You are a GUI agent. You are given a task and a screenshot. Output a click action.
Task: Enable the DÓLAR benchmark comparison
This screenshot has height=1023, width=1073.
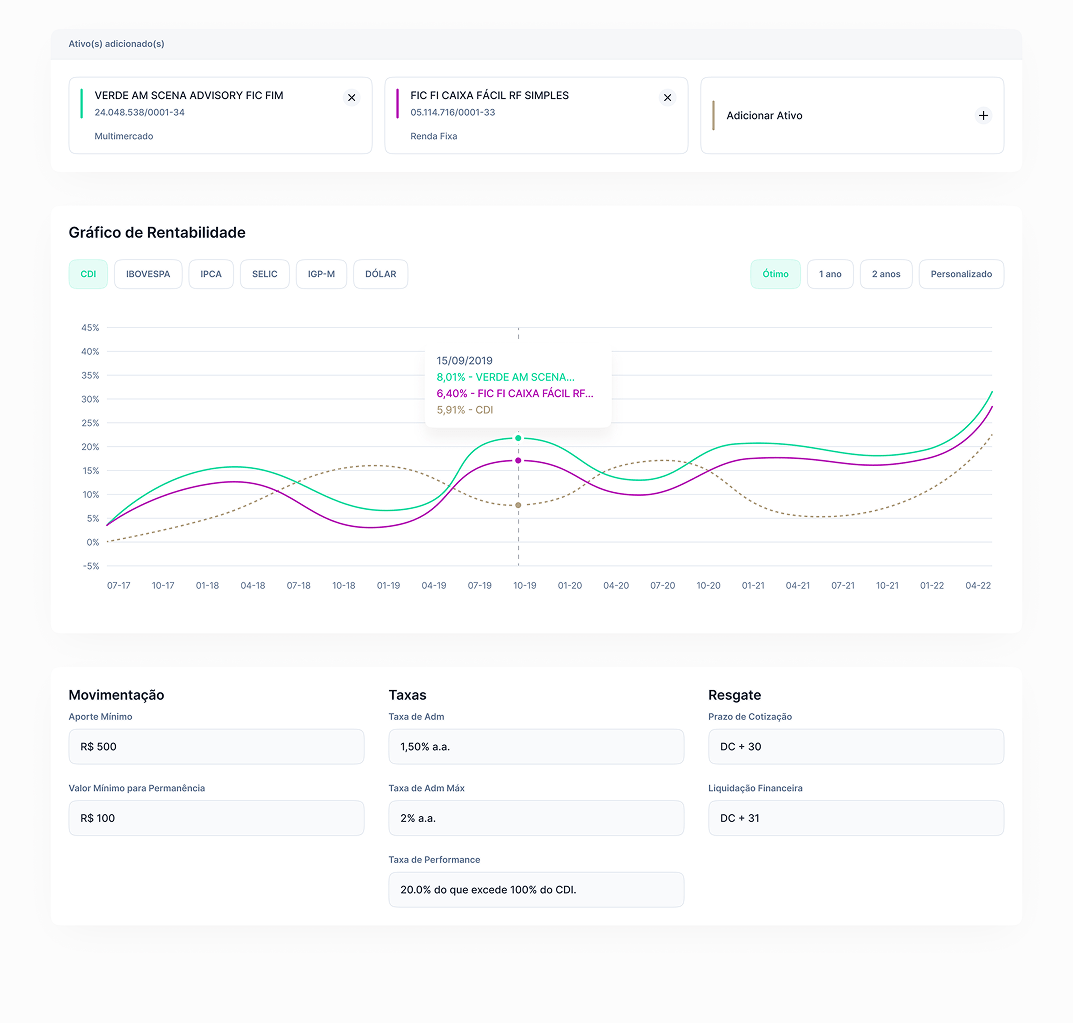[380, 274]
